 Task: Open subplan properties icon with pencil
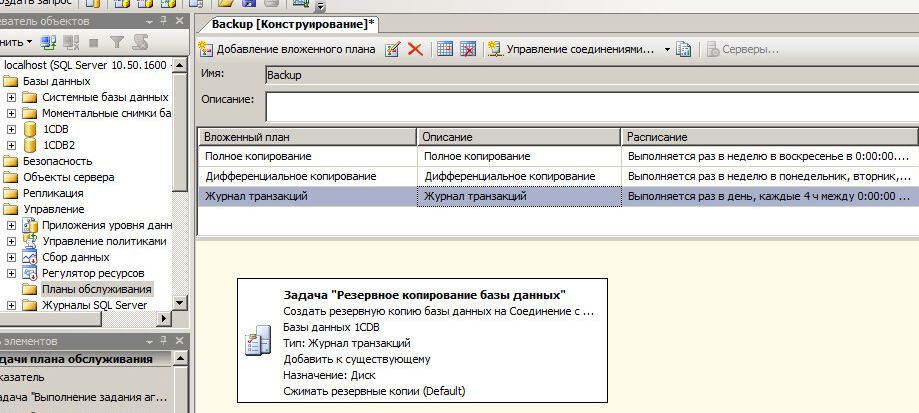pyautogui.click(x=392, y=49)
